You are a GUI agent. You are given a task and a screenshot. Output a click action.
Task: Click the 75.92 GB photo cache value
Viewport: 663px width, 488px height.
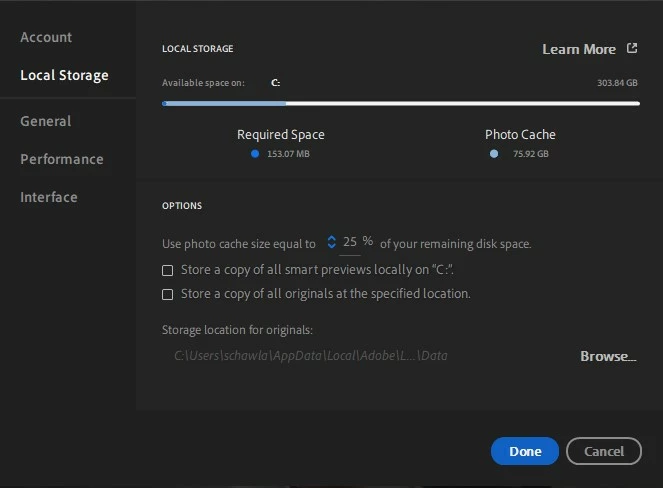(x=531, y=154)
